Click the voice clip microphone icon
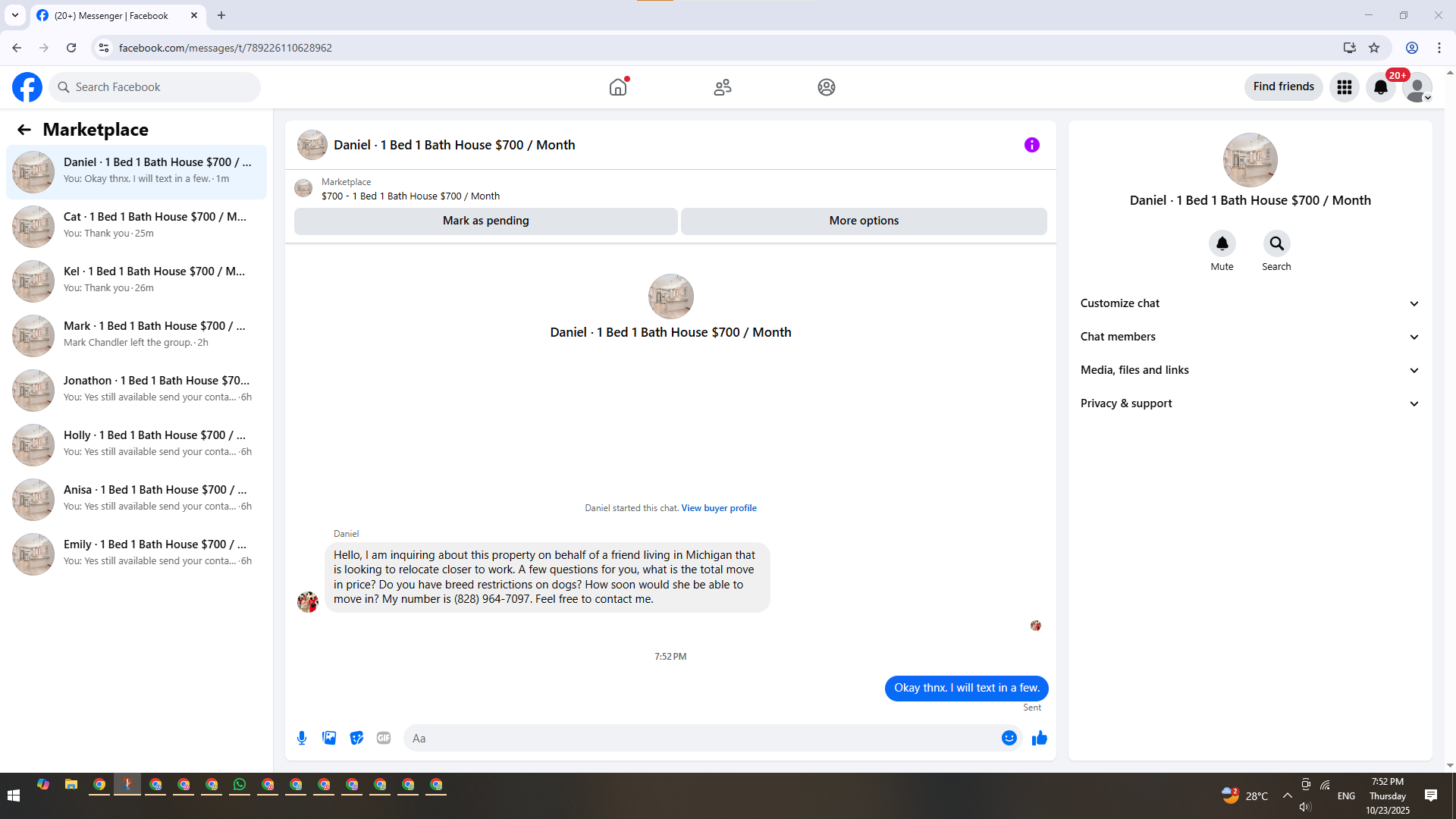The width and height of the screenshot is (1456, 819). [302, 738]
